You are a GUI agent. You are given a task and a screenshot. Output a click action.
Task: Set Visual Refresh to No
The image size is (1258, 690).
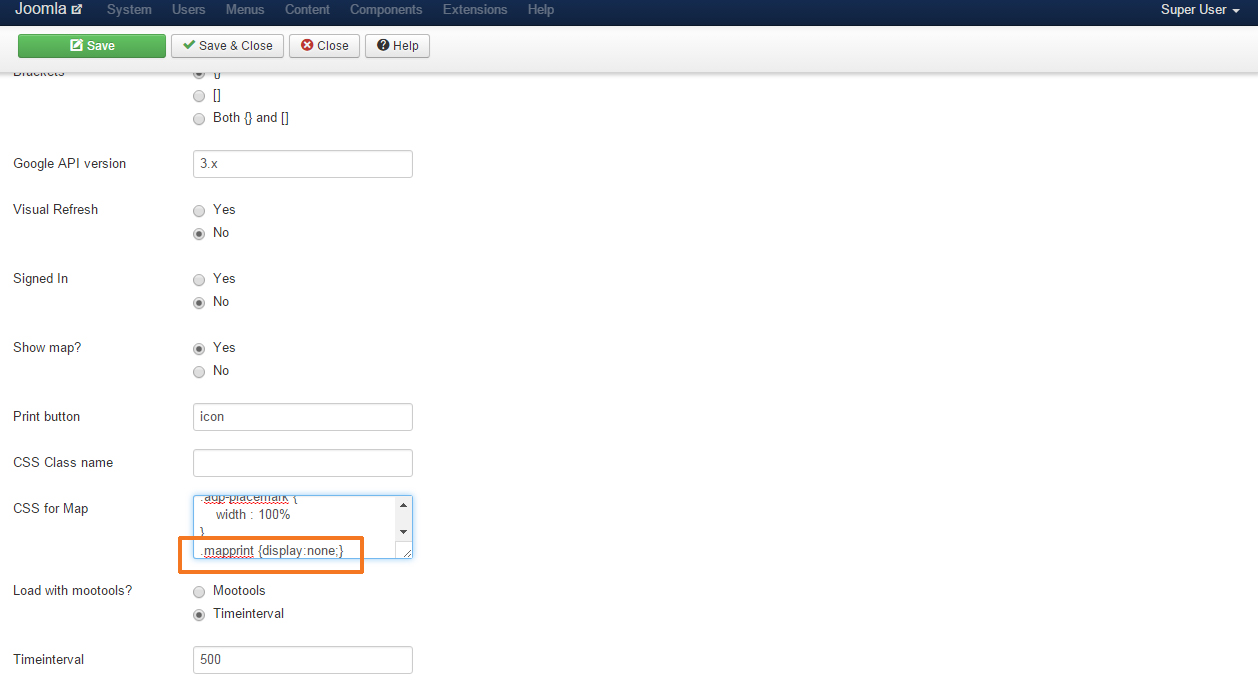pos(199,233)
